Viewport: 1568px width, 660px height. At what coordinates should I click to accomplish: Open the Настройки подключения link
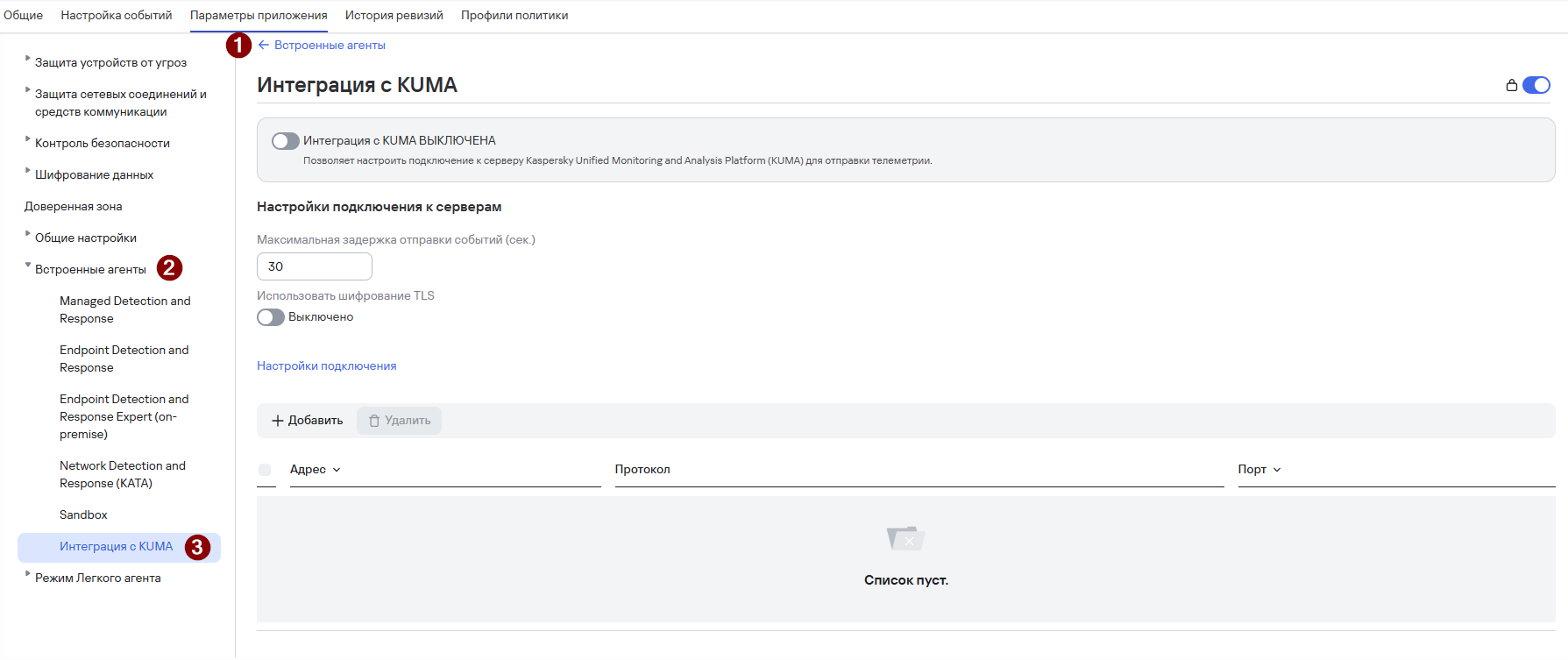pos(327,366)
